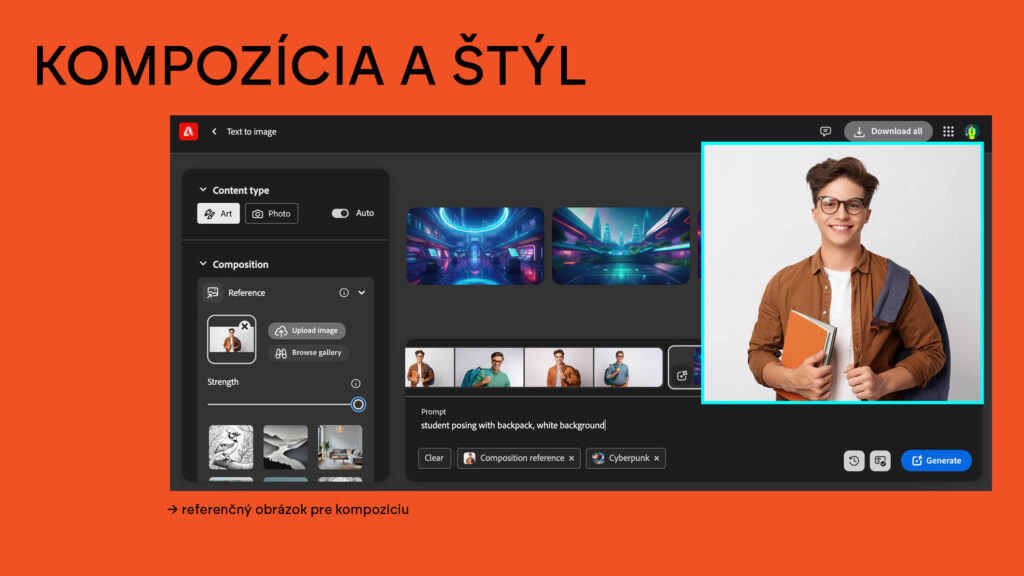
Task: Open the user profile avatar
Action: click(972, 131)
